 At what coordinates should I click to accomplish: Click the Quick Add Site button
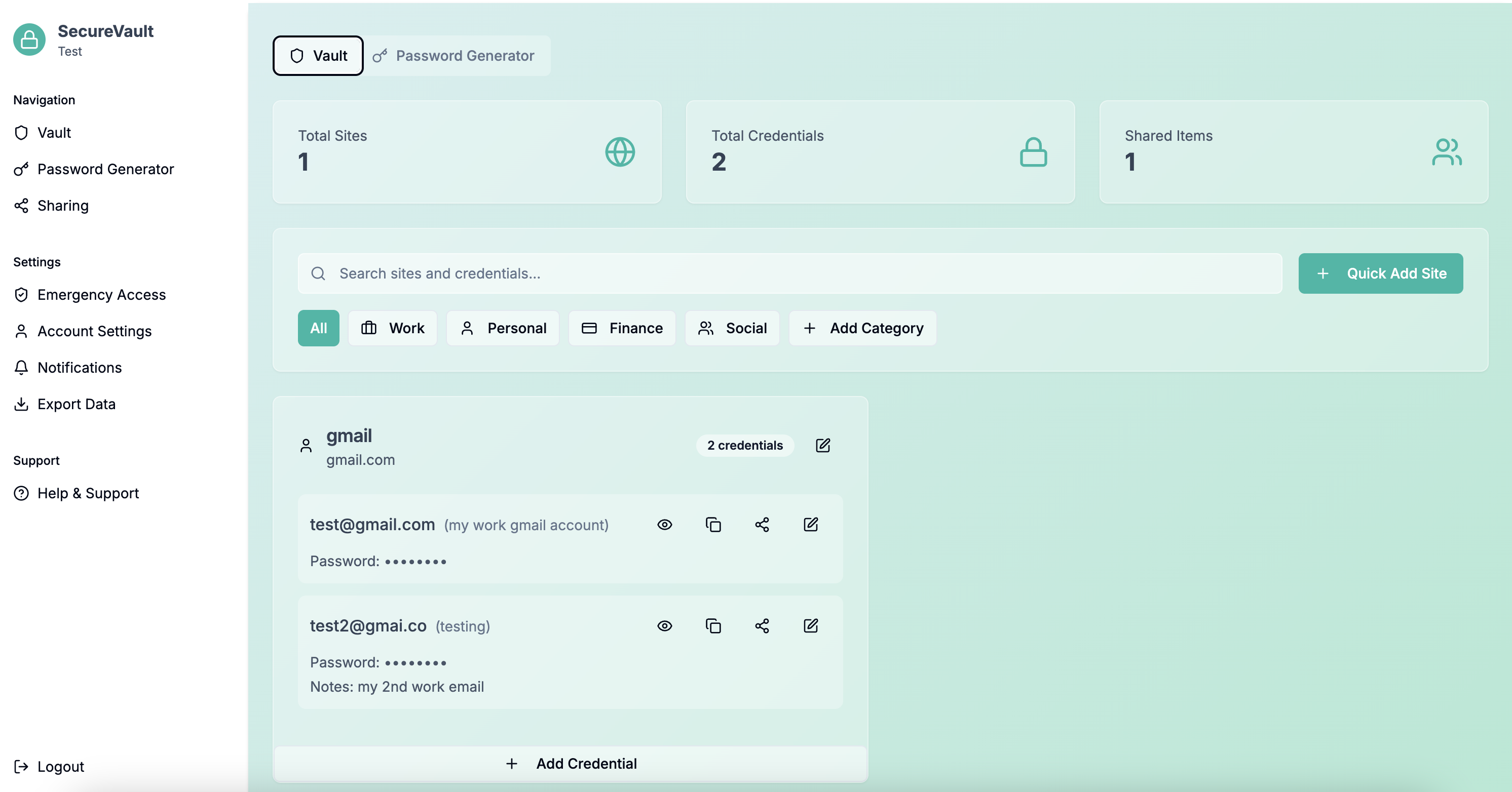(x=1380, y=273)
